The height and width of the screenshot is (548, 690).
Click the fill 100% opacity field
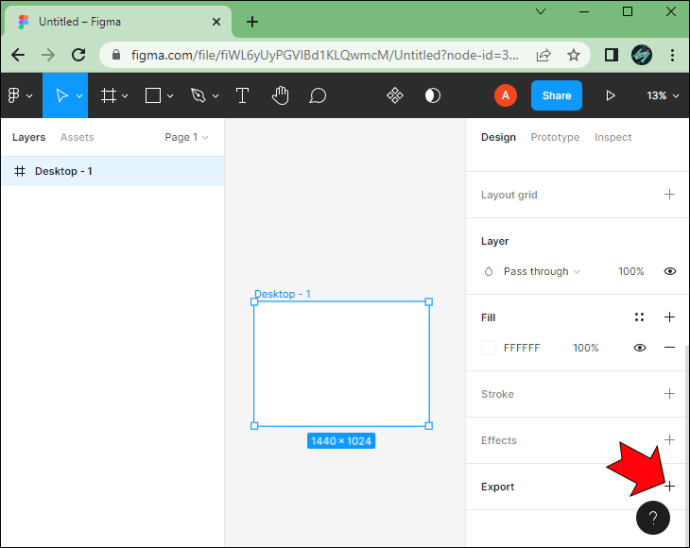coord(586,348)
